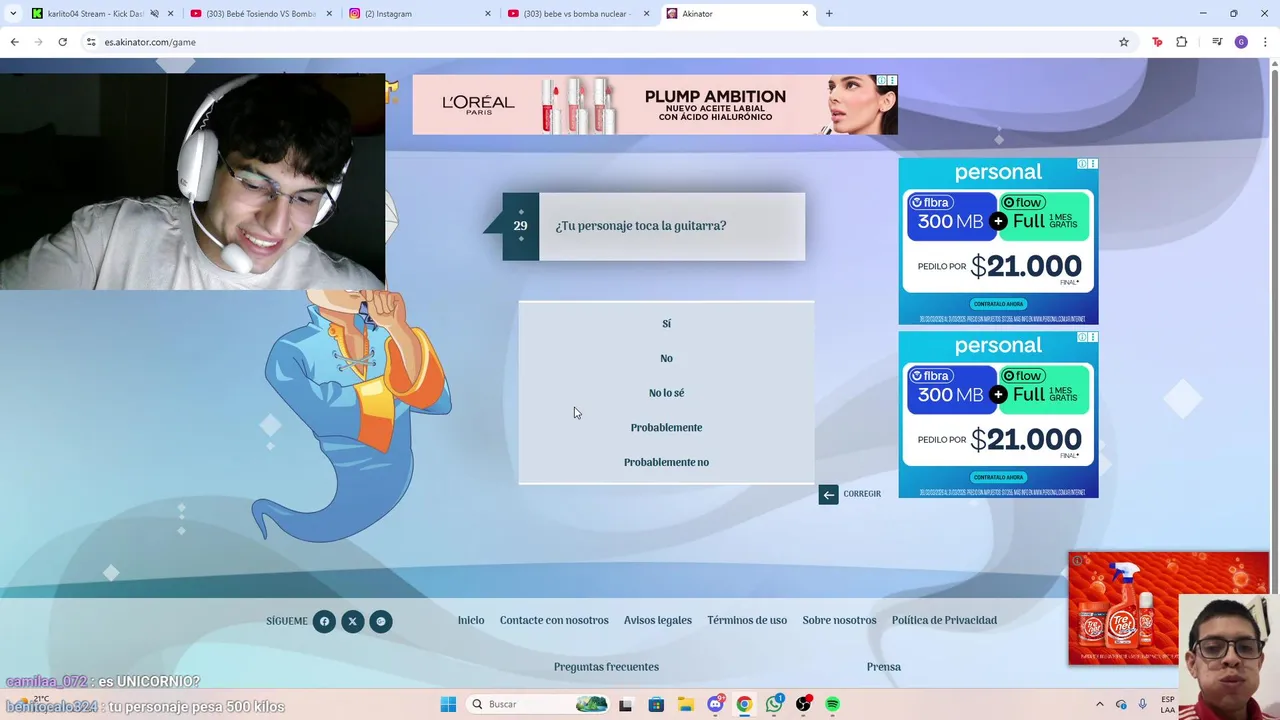Open WhatsApp from taskbar

point(774,704)
